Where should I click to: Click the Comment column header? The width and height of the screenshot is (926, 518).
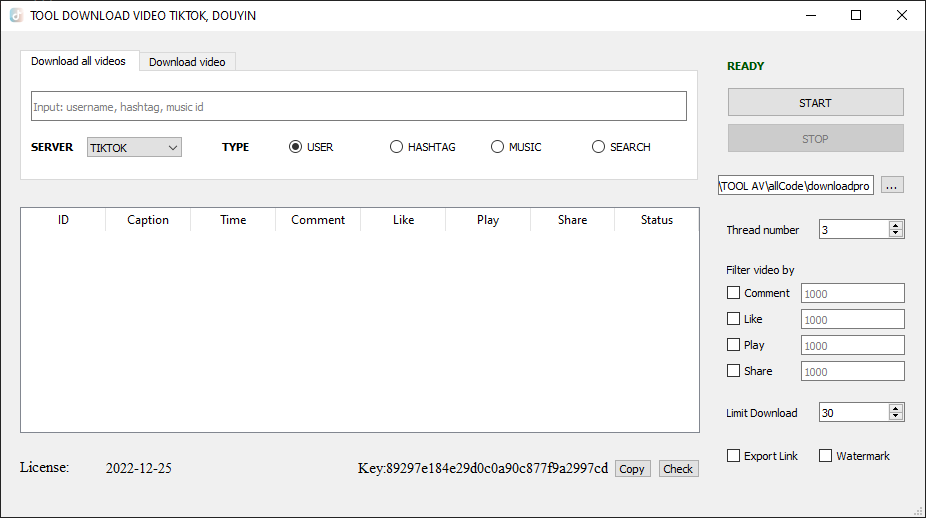(x=318, y=220)
